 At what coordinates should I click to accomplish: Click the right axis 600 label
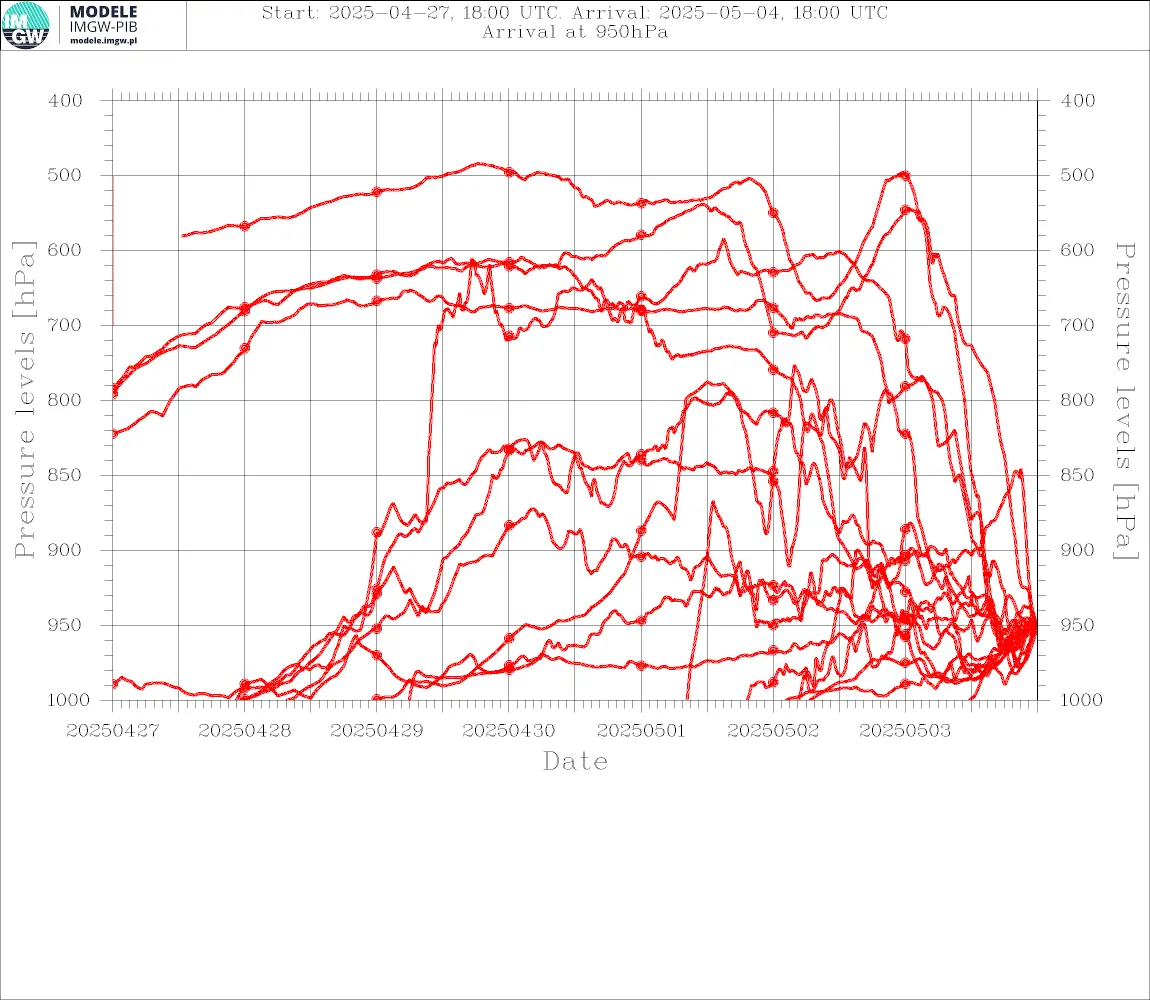[1077, 250]
